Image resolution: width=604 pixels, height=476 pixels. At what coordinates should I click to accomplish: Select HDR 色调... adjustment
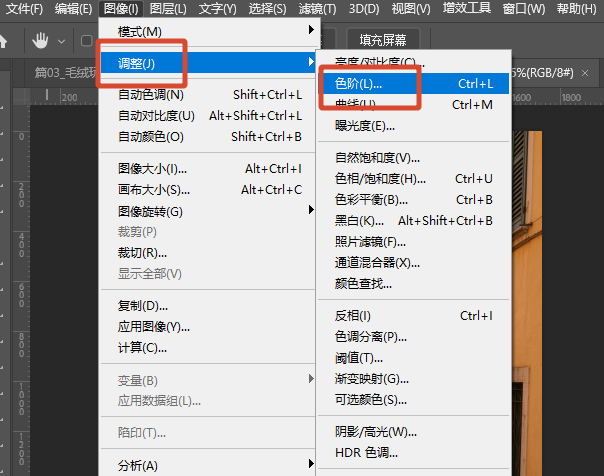point(414,453)
